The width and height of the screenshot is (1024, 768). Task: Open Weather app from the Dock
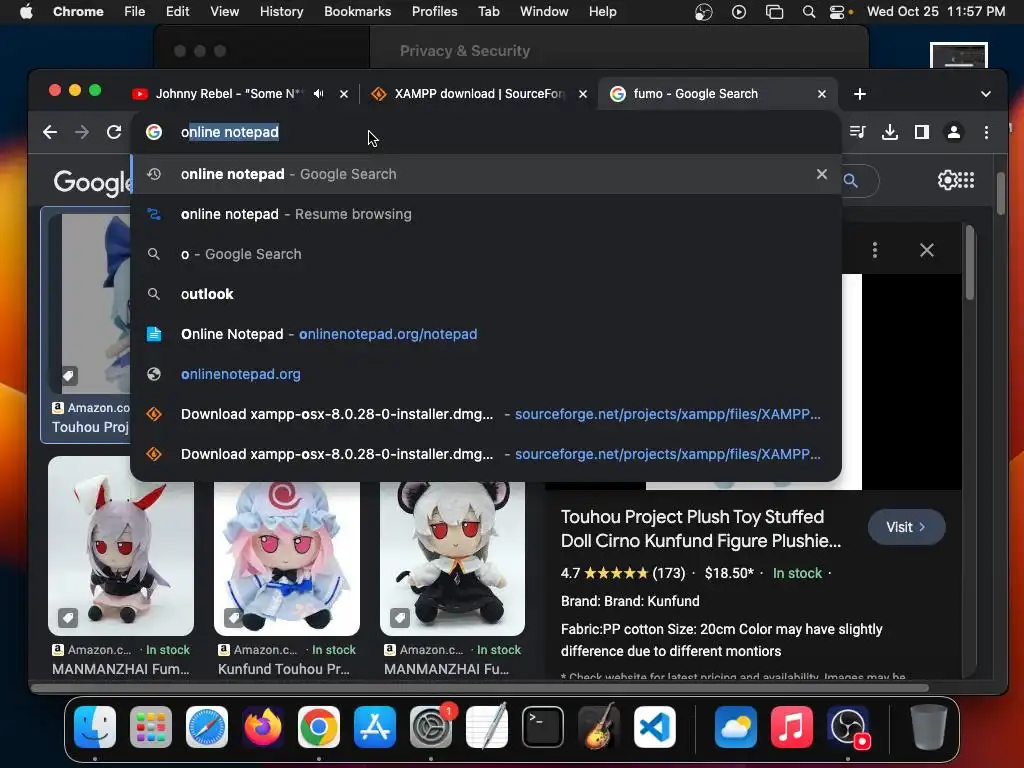(736, 727)
